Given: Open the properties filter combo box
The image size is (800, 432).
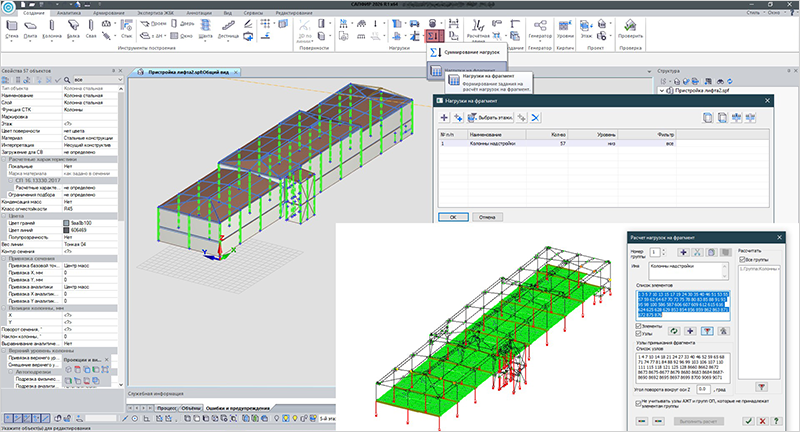Looking at the screenshot, I should click(98, 80).
